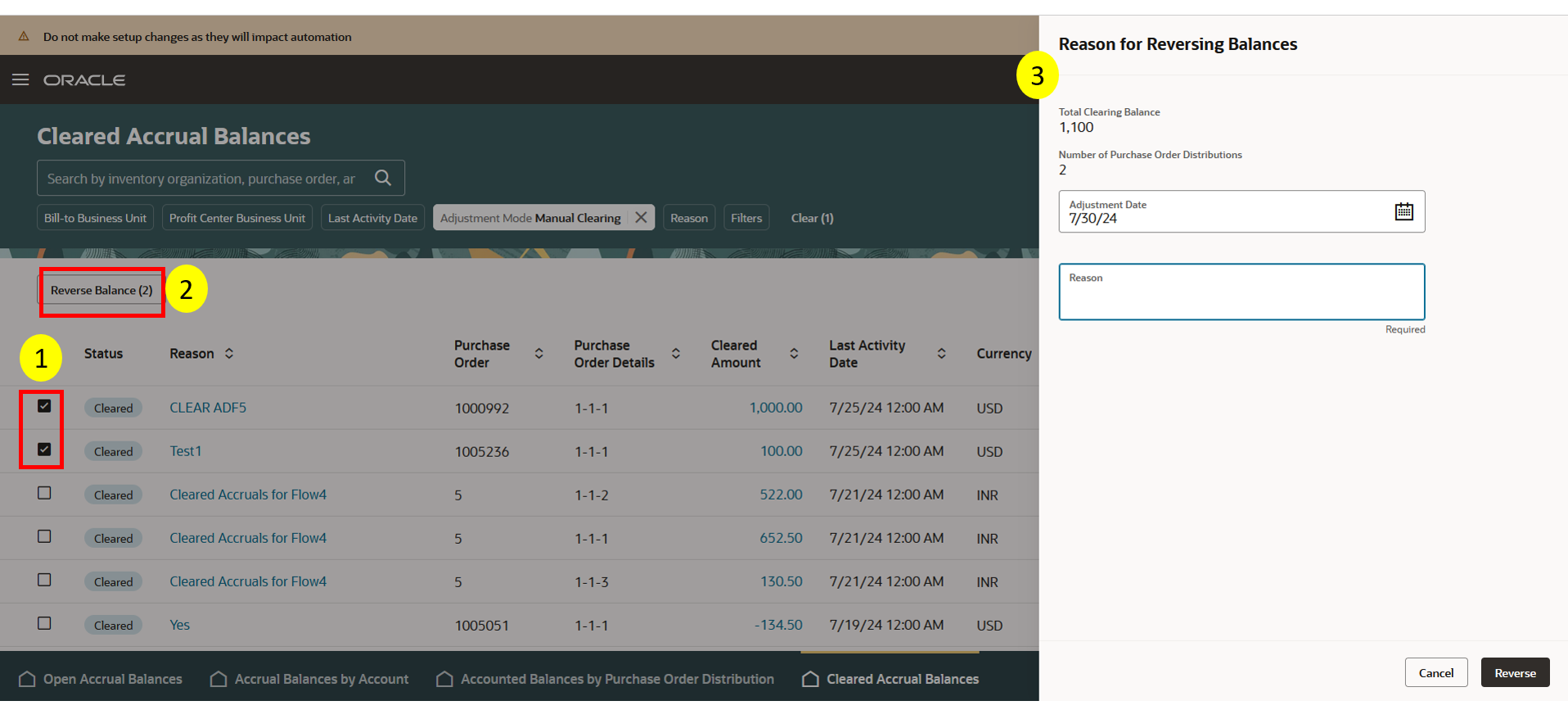The image size is (1568, 719).
Task: Uncheck the CLEAR ADF5 row checkbox
Action: coord(44,406)
